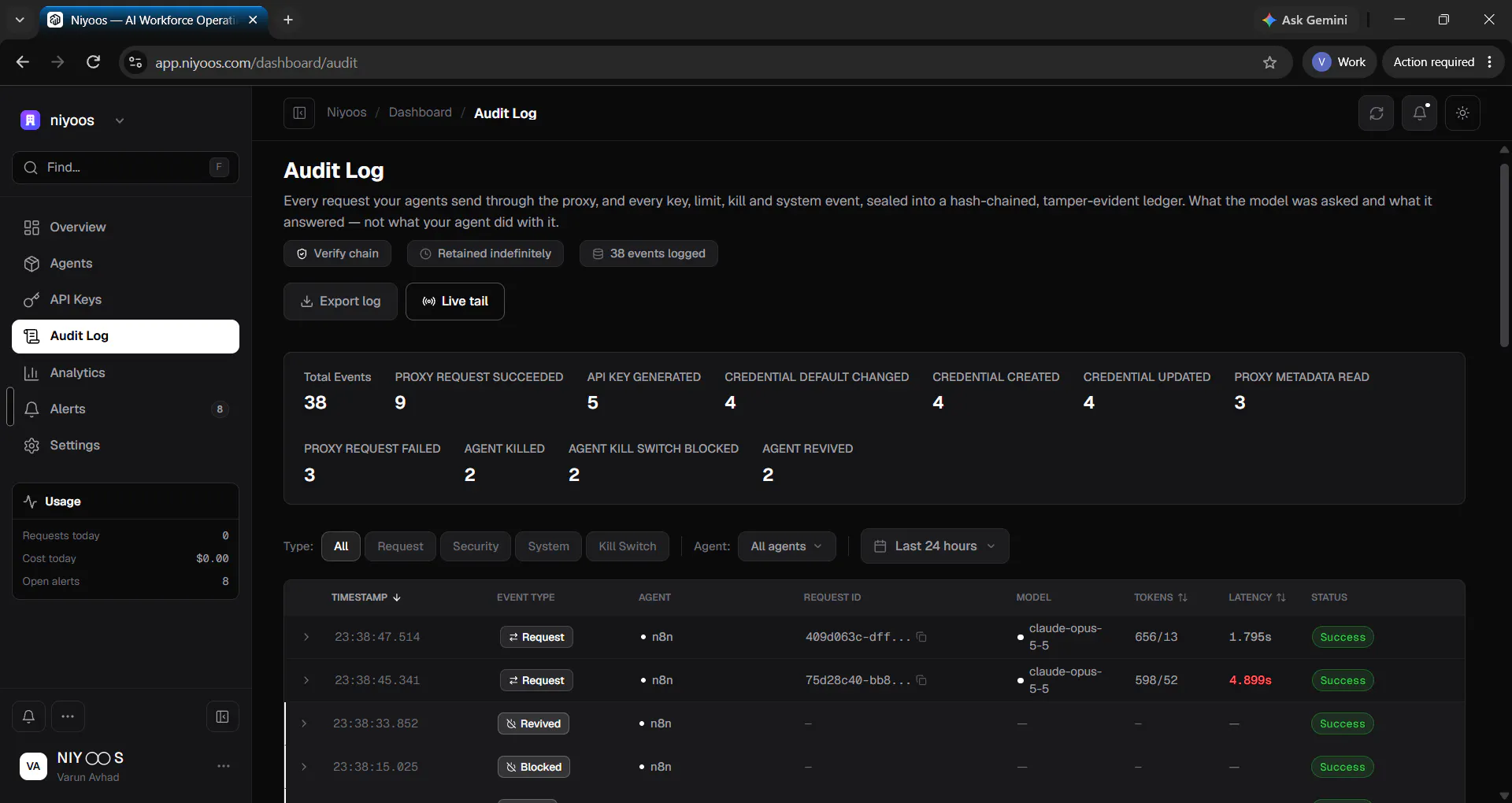Reload the page in browser toolbar
This screenshot has height=803, width=1512.
pyautogui.click(x=93, y=62)
